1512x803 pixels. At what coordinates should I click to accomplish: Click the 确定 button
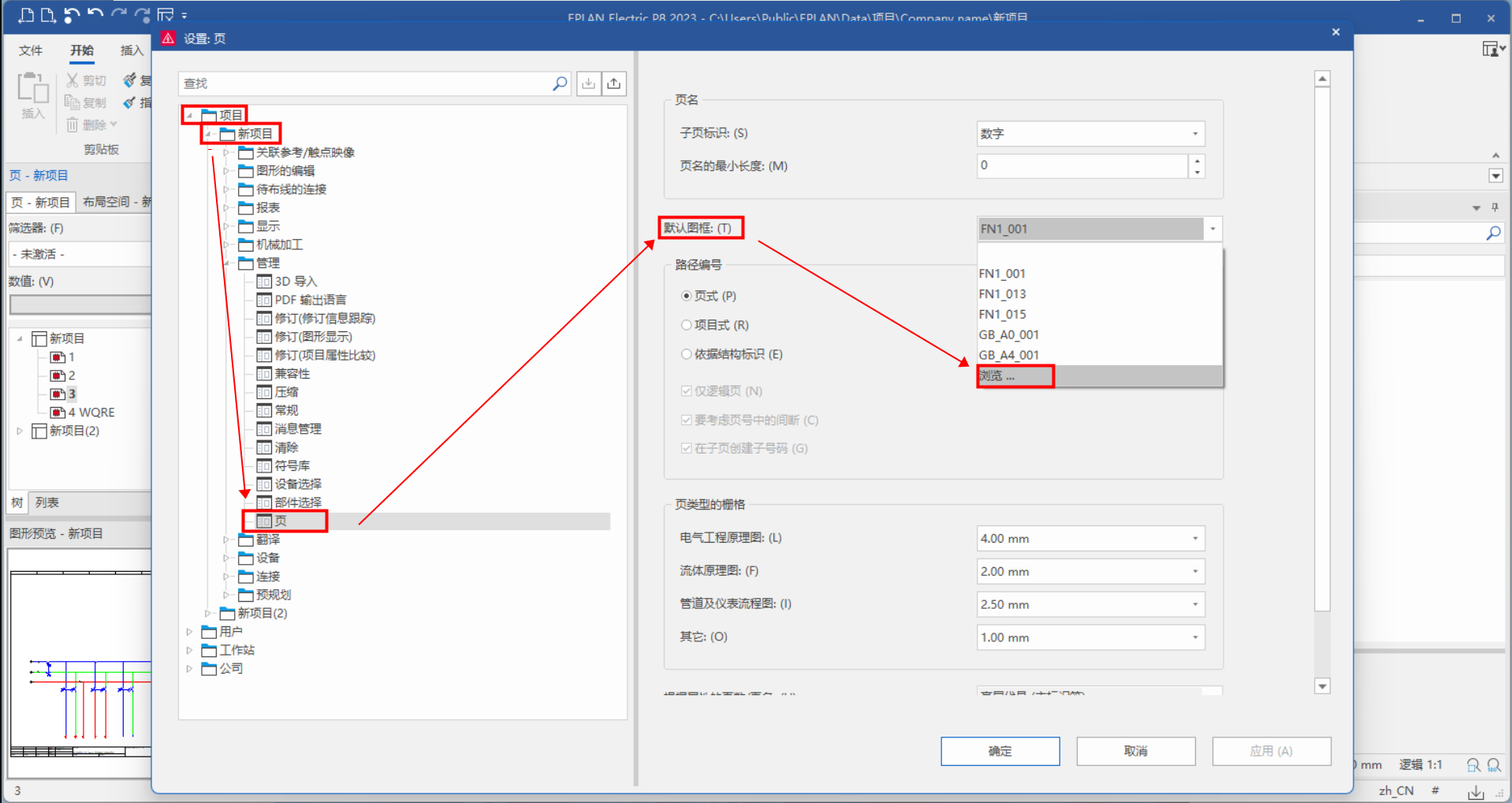pos(1000,751)
